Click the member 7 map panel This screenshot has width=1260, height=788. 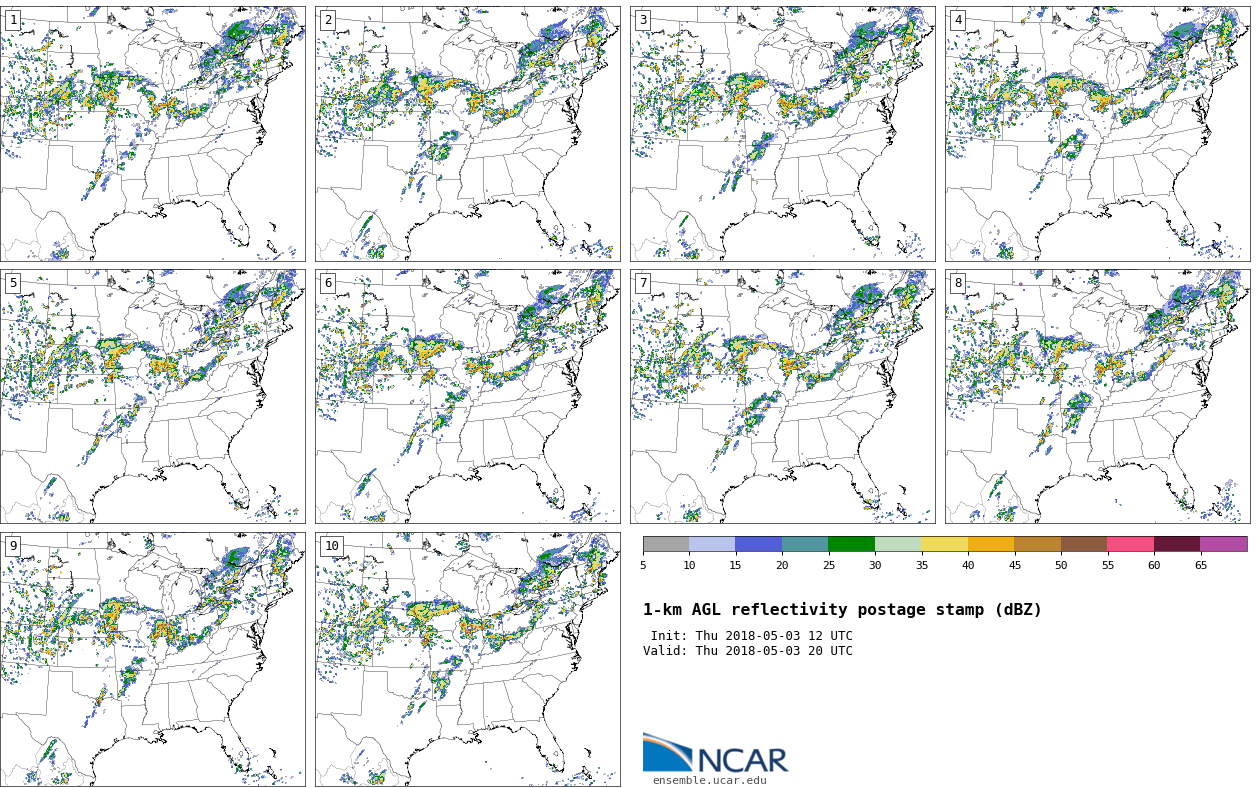[783, 396]
